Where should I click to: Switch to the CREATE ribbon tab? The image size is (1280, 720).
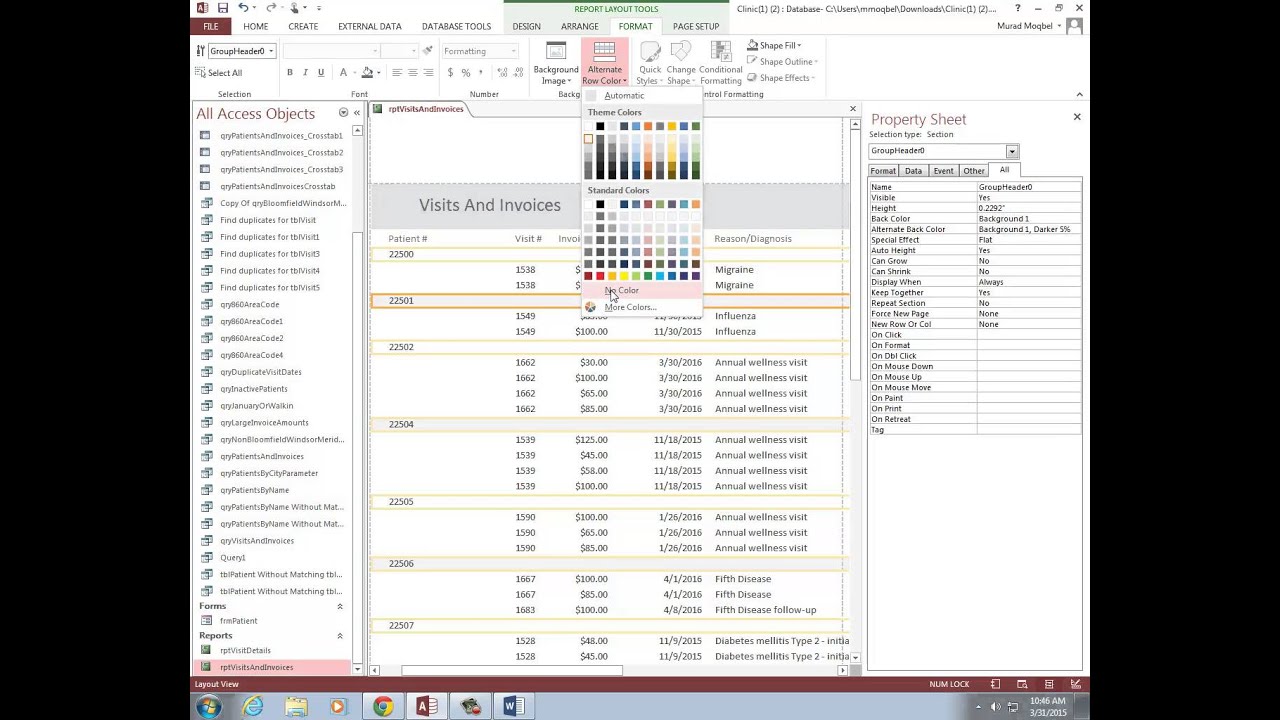[303, 26]
